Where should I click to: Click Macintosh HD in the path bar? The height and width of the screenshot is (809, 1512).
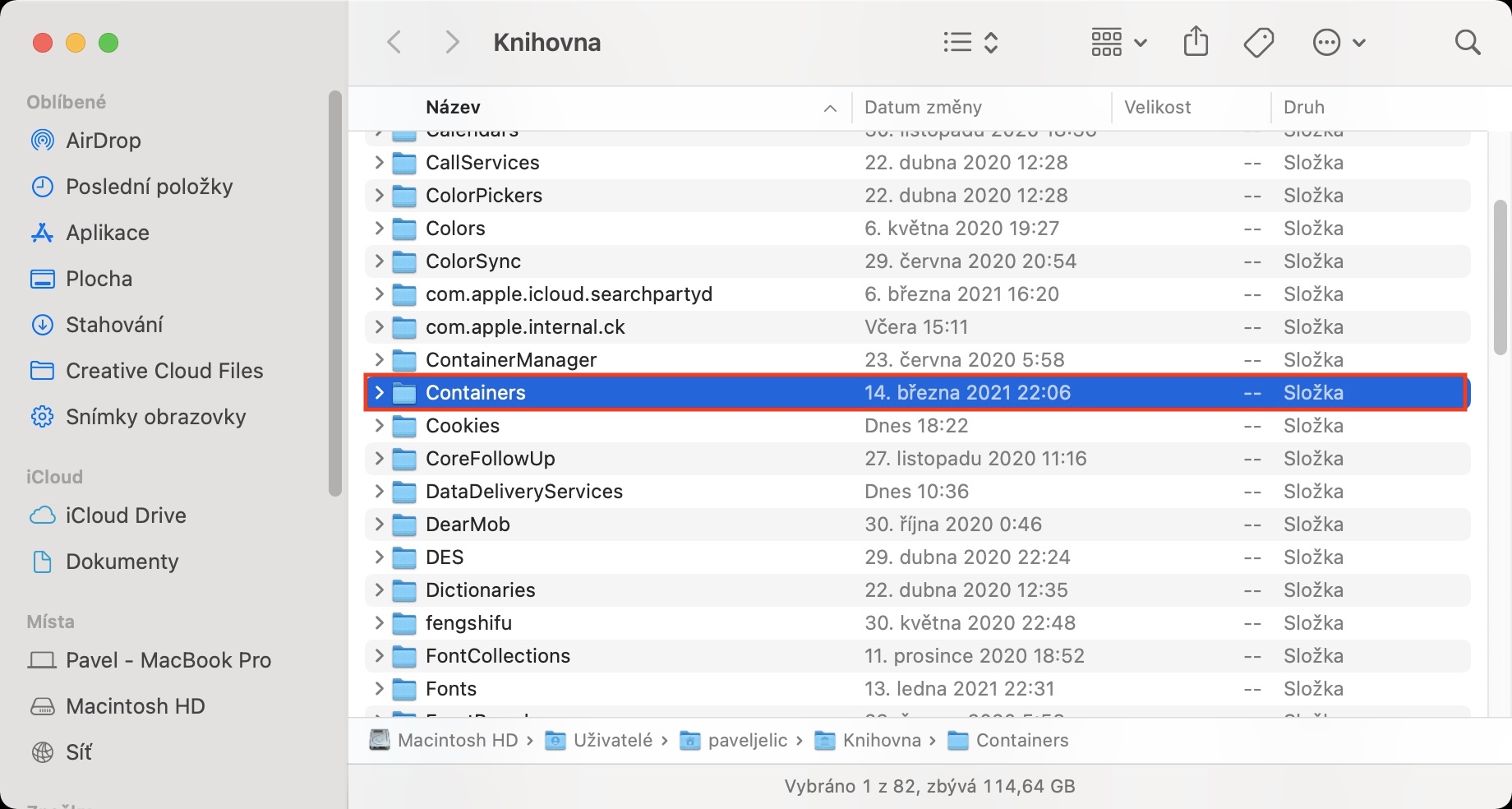pyautogui.click(x=444, y=740)
